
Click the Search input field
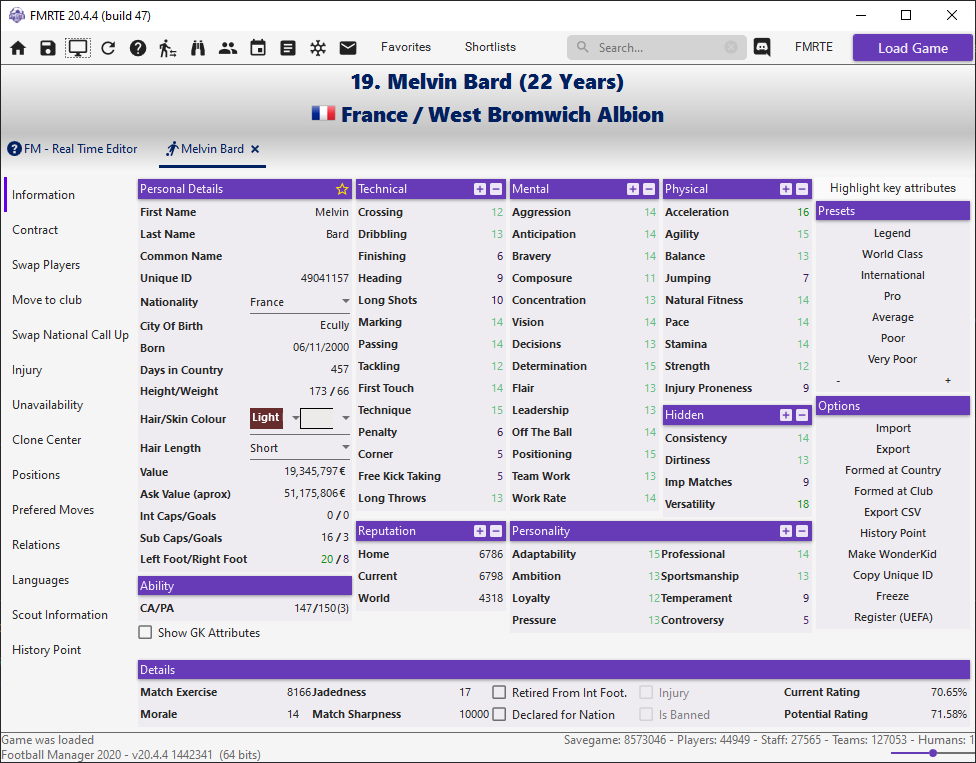tap(656, 47)
